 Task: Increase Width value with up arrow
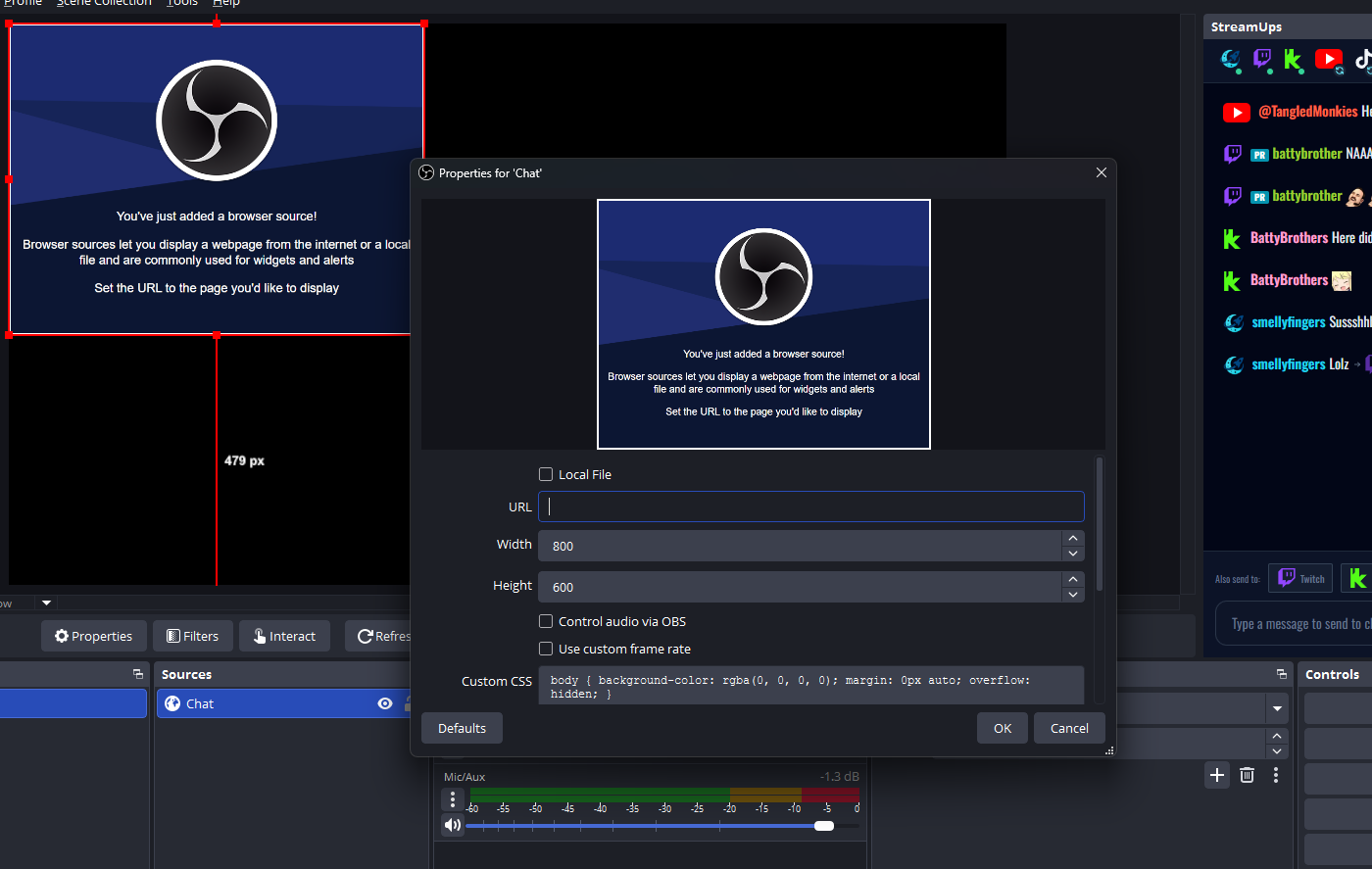click(x=1073, y=538)
